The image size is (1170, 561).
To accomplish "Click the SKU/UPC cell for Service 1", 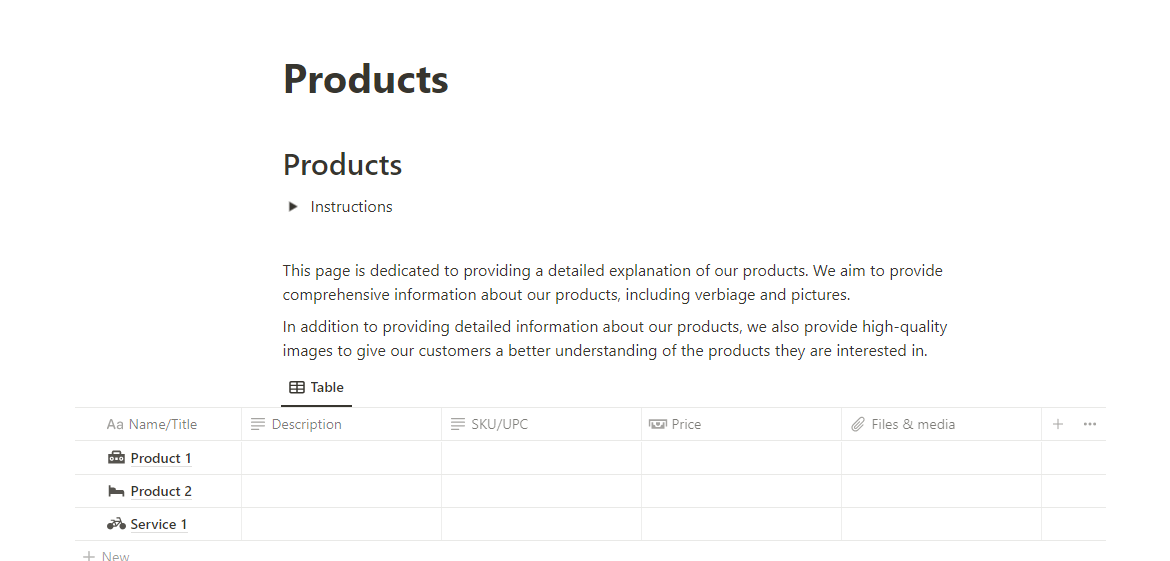I will [541, 524].
